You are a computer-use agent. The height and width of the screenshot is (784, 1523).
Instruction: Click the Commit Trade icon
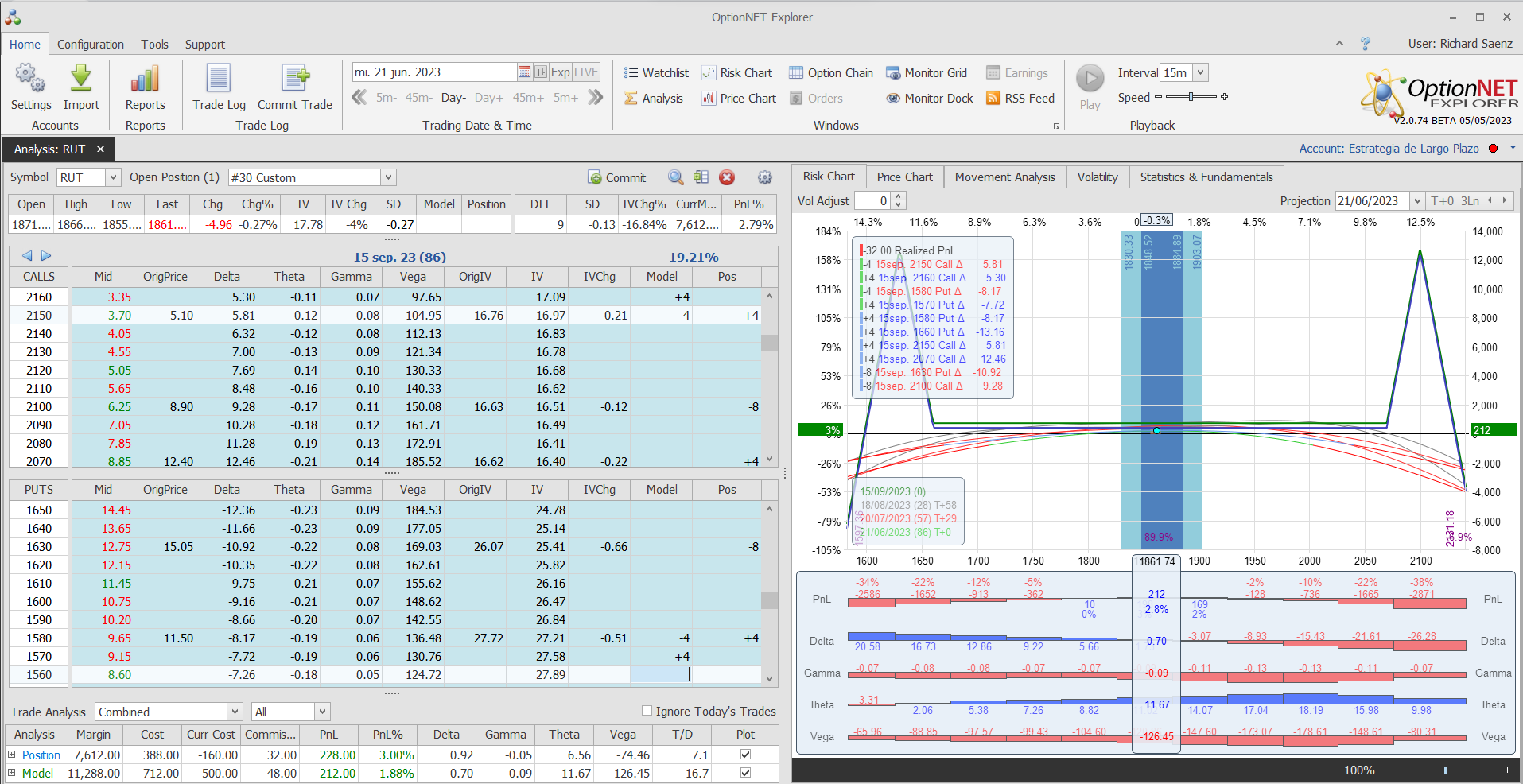pos(295,80)
